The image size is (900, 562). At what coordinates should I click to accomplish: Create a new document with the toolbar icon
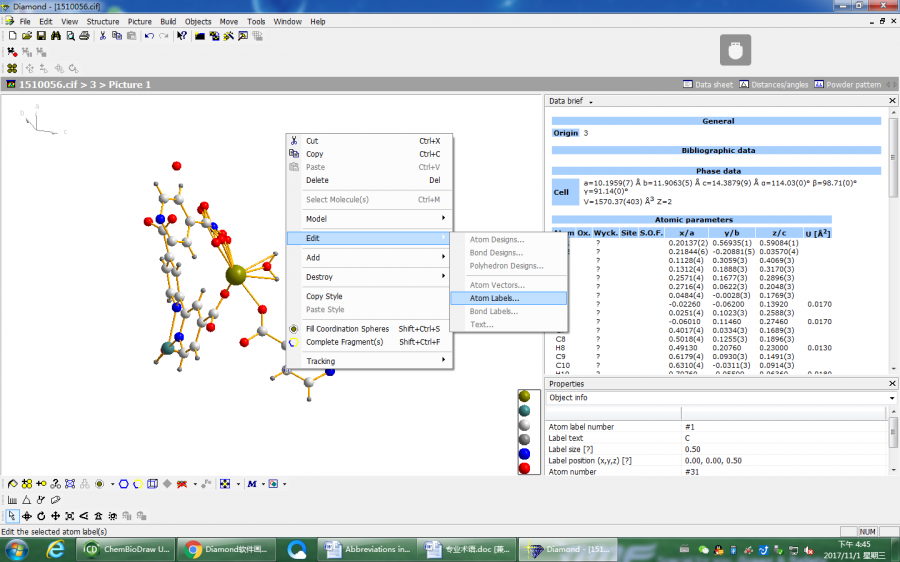coord(13,36)
